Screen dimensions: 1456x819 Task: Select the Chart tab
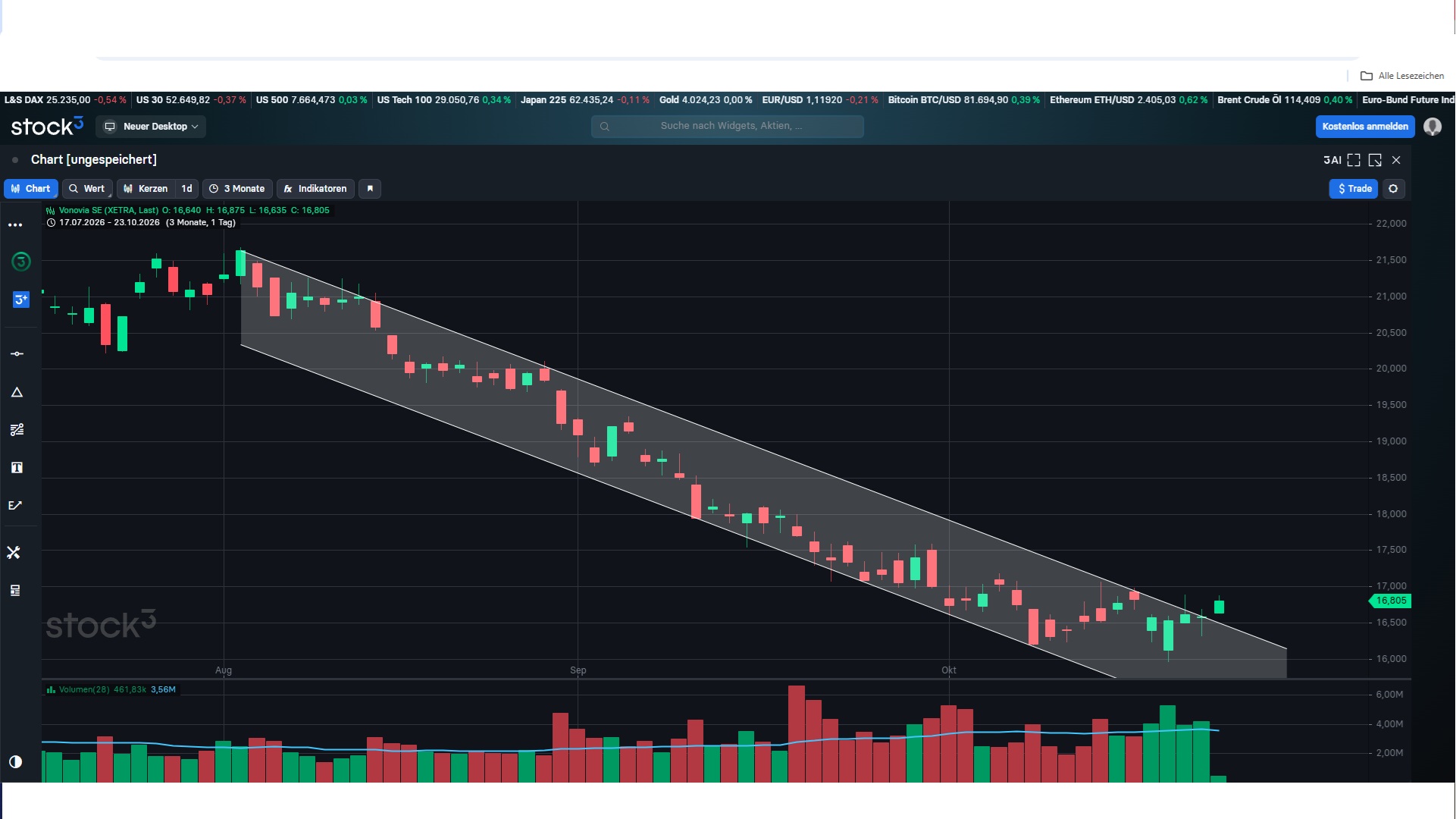31,189
